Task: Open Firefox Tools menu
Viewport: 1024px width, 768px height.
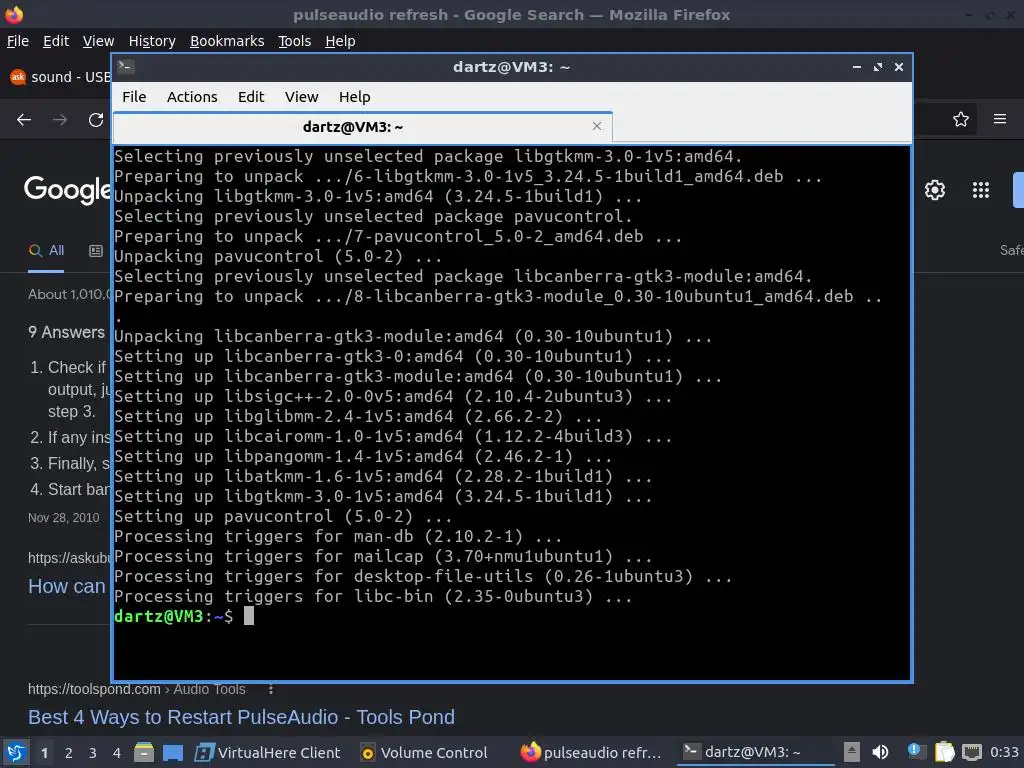Action: [x=295, y=41]
